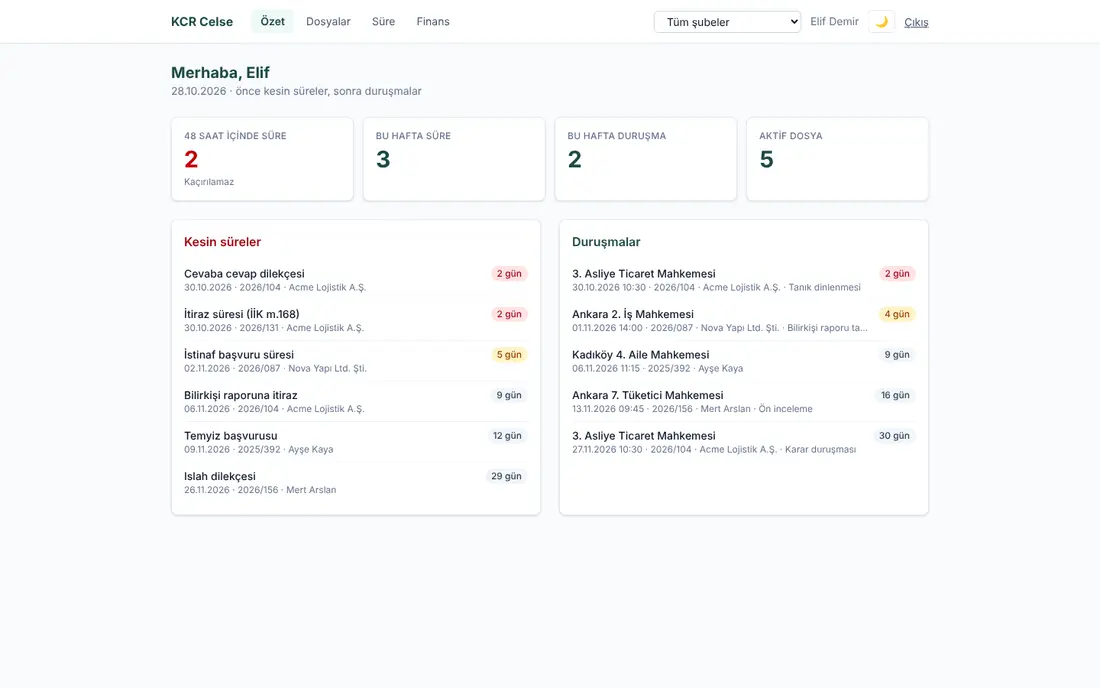Click the 29 gün badge on Islah row
The width and height of the screenshot is (1100, 688).
click(x=506, y=477)
